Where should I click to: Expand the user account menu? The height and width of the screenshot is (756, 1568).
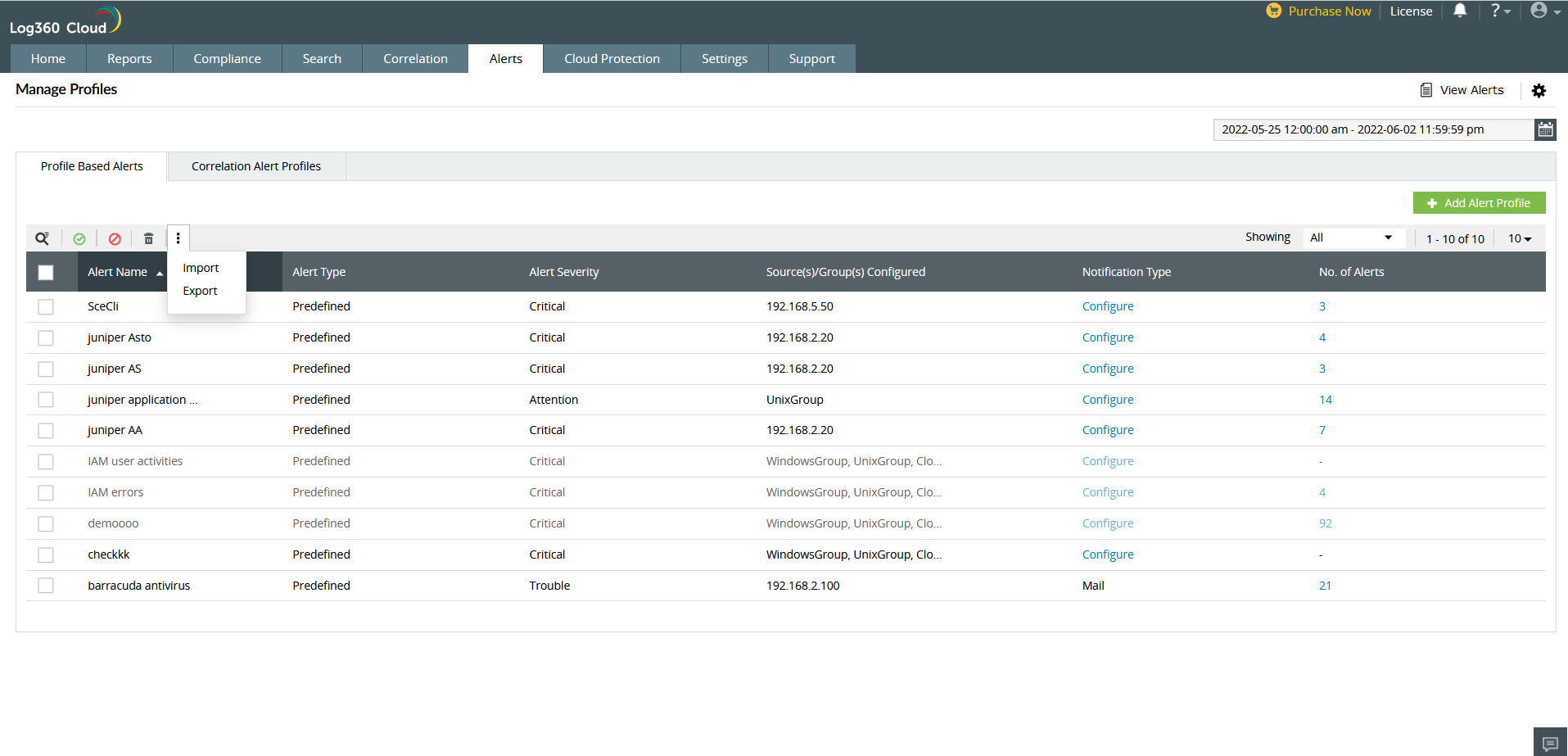coord(1544,11)
